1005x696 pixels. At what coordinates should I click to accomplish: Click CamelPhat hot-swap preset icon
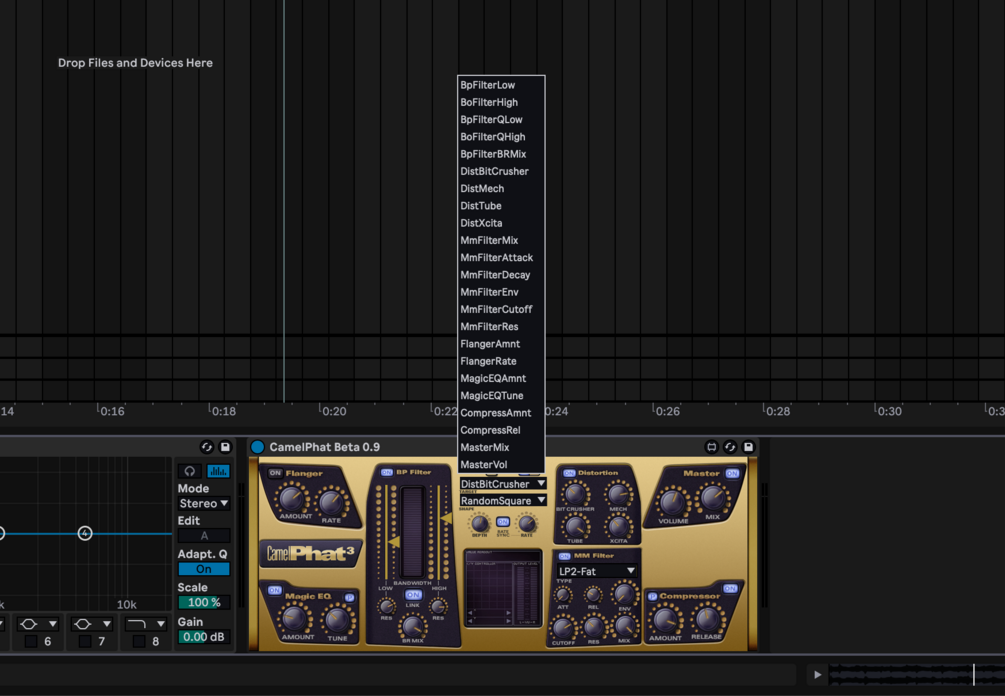pos(730,447)
